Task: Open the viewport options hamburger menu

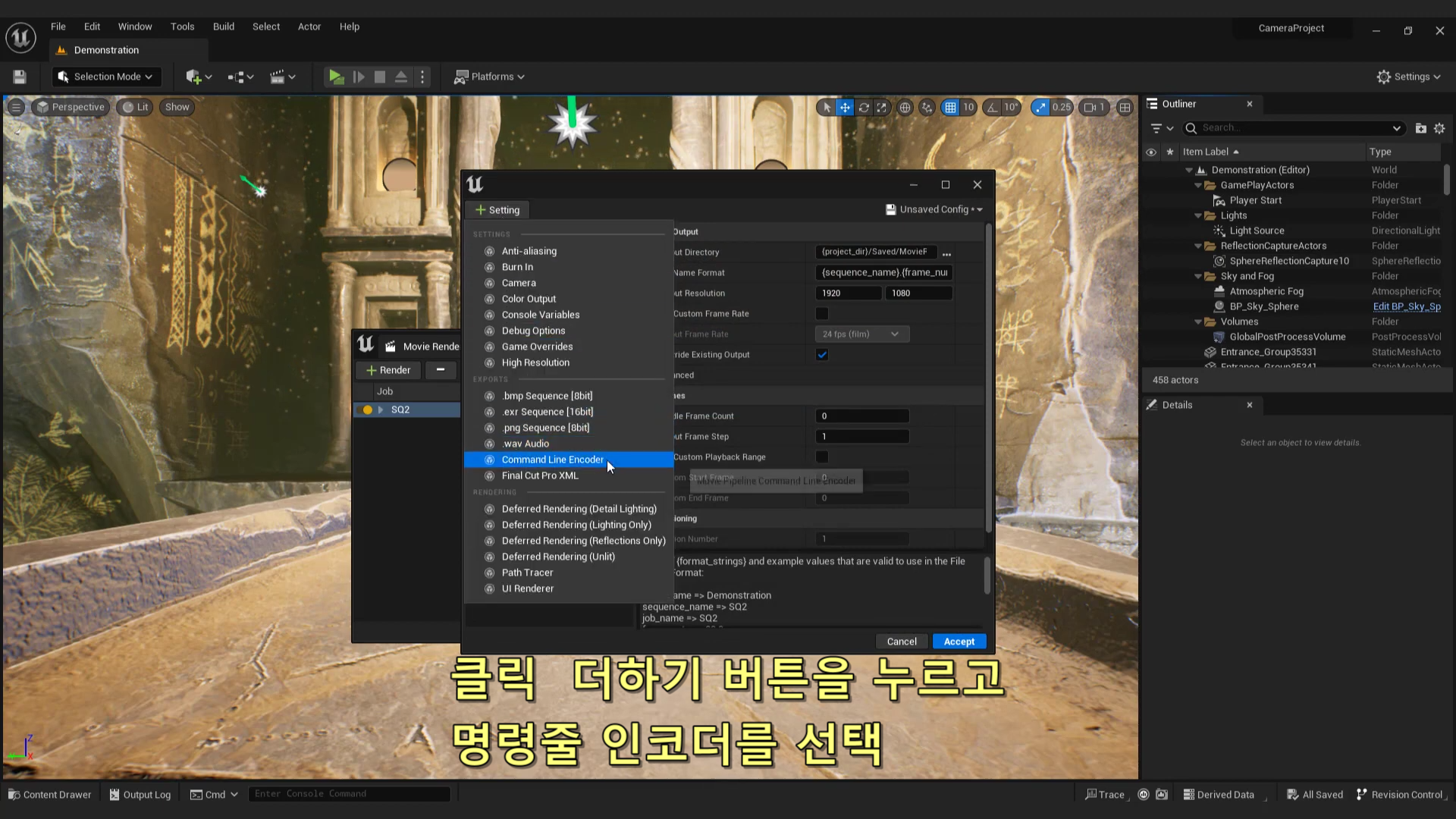Action: 16,107
